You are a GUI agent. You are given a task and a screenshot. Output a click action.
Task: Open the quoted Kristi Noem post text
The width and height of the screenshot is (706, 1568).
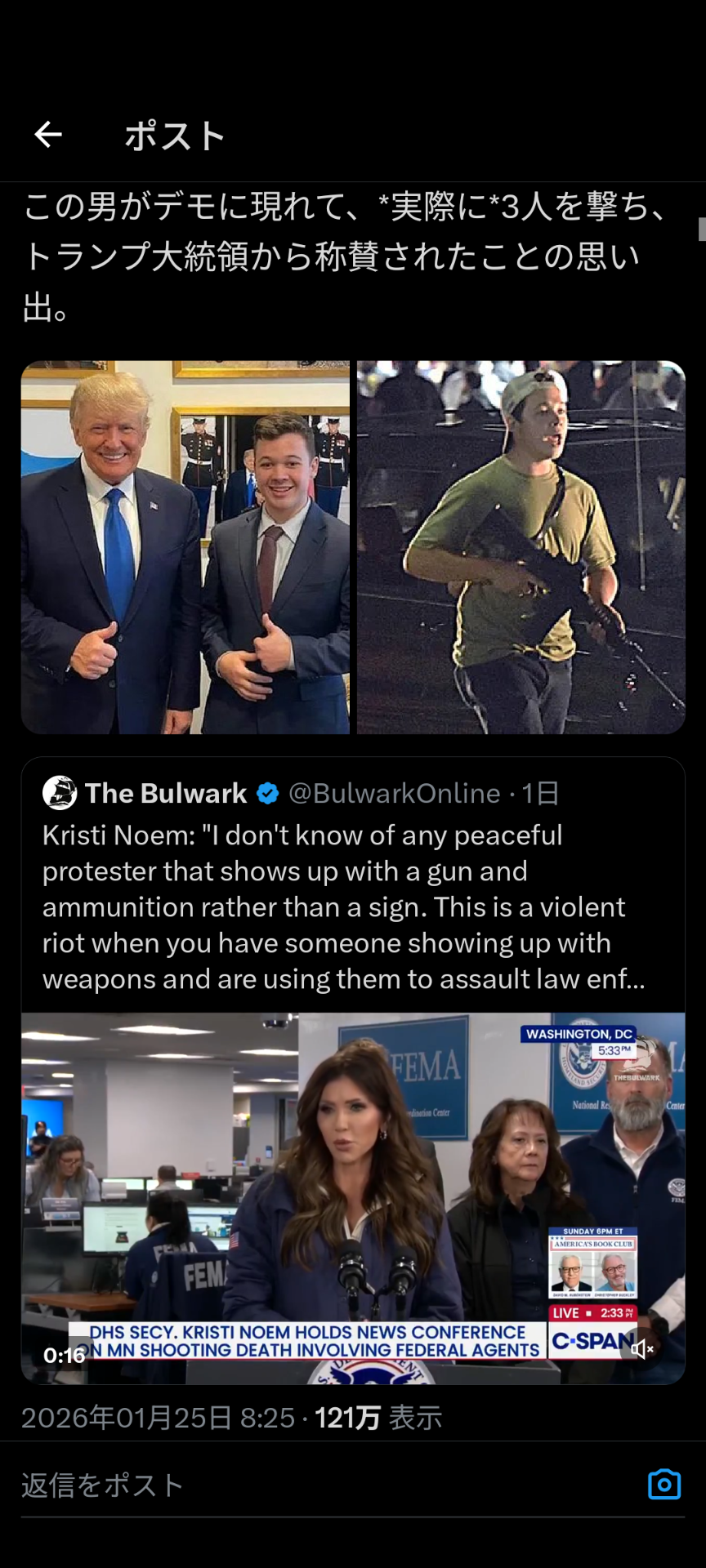pyautogui.click(x=344, y=907)
